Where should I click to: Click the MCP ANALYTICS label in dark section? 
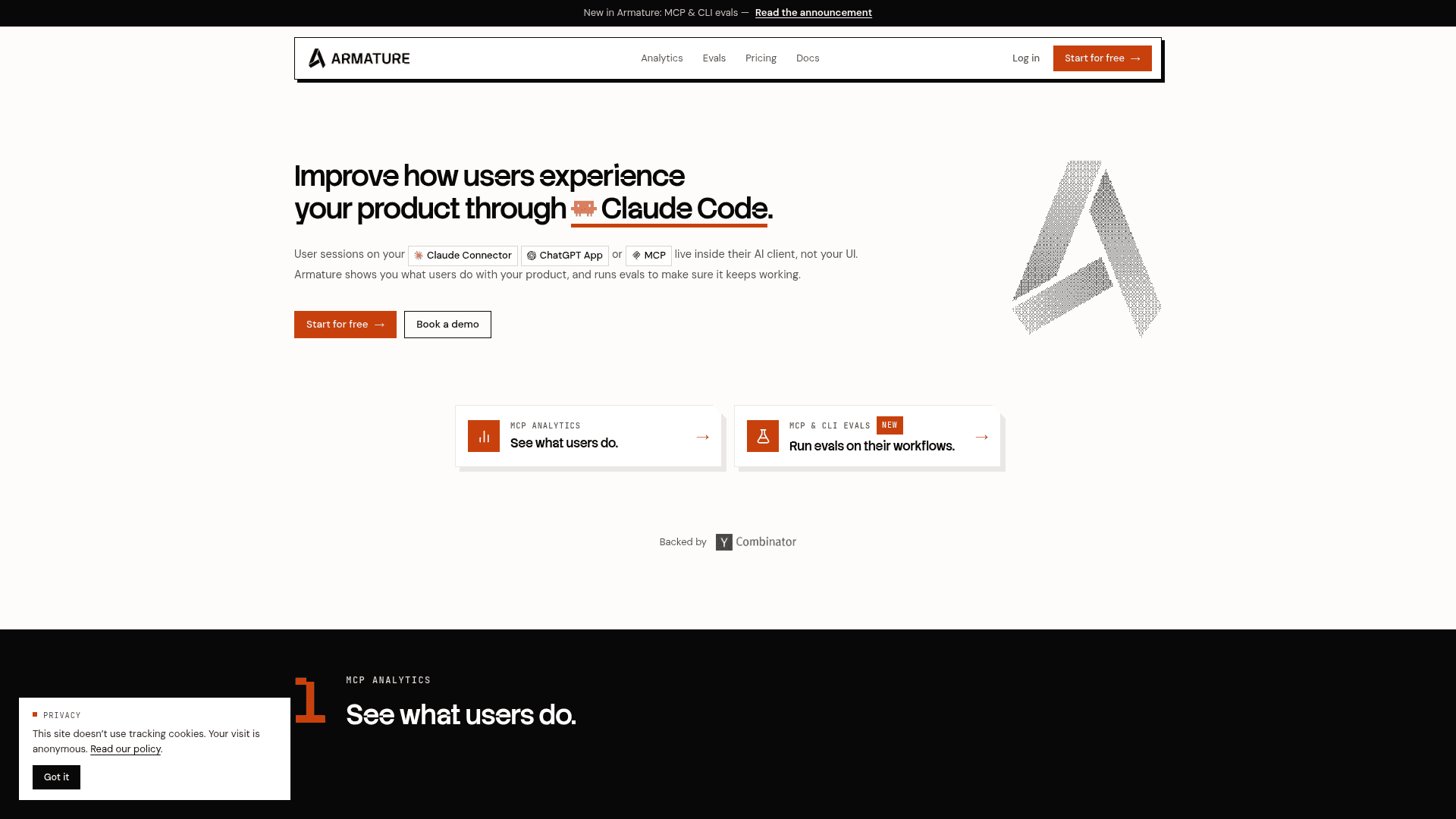(x=388, y=680)
